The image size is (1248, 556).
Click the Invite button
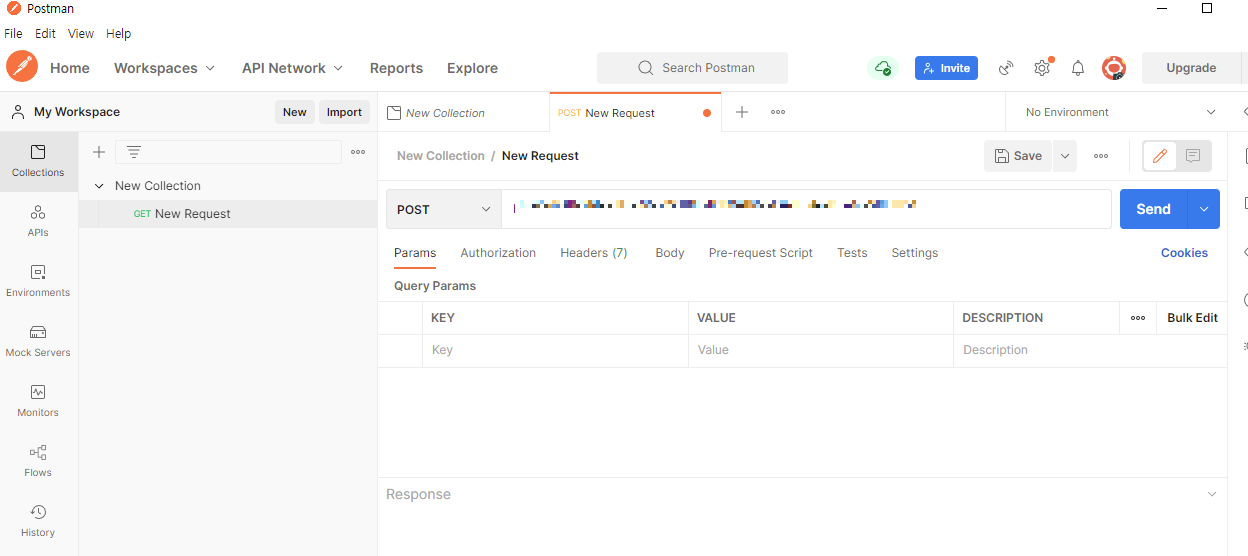(x=946, y=68)
